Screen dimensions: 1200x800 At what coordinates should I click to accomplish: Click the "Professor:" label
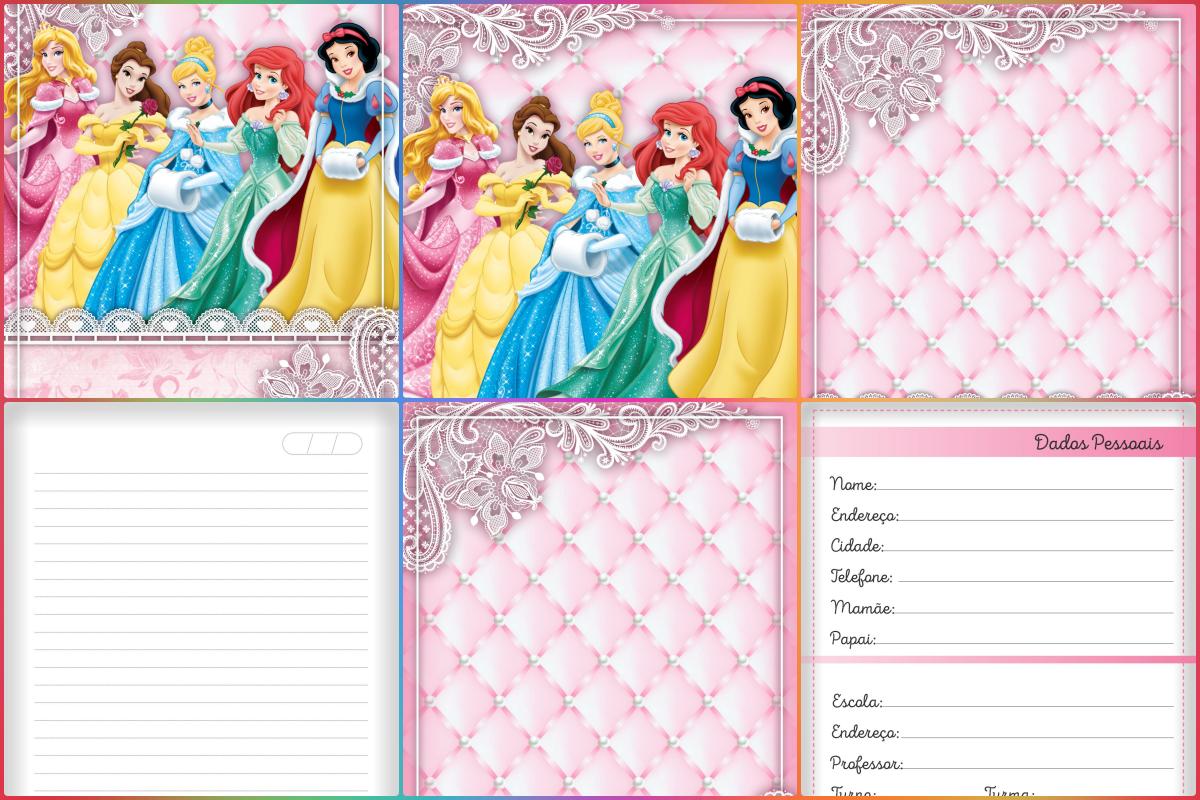(x=866, y=763)
